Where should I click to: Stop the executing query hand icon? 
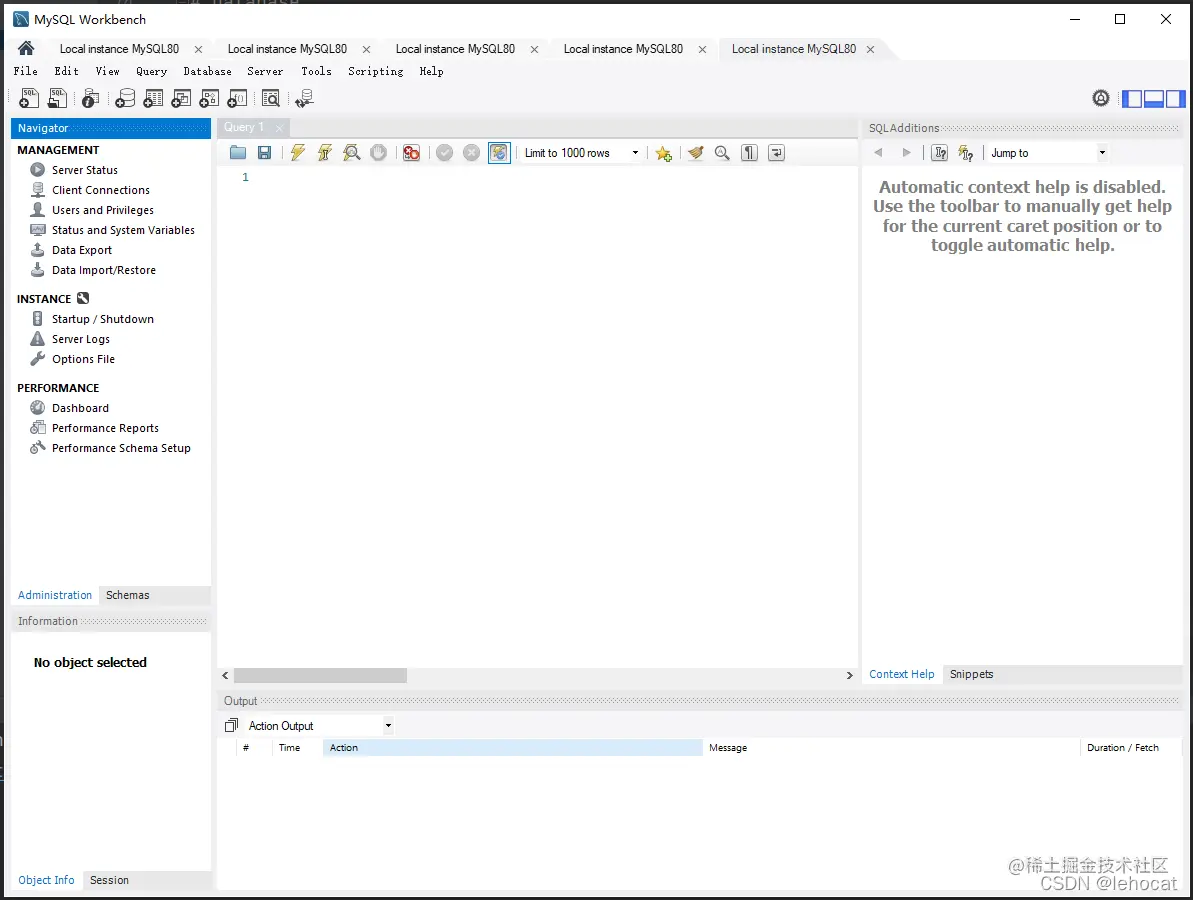[x=378, y=153]
